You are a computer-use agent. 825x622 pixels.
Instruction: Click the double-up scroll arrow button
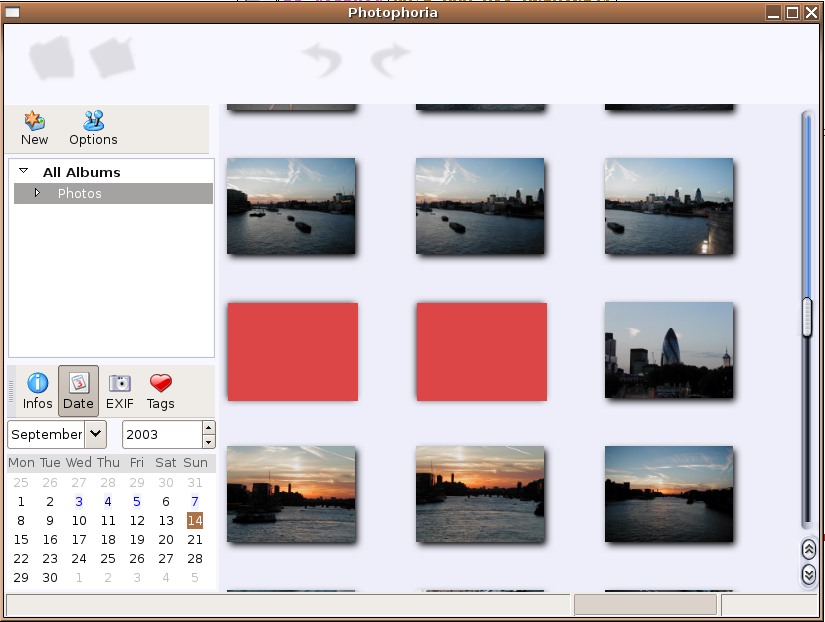(809, 549)
